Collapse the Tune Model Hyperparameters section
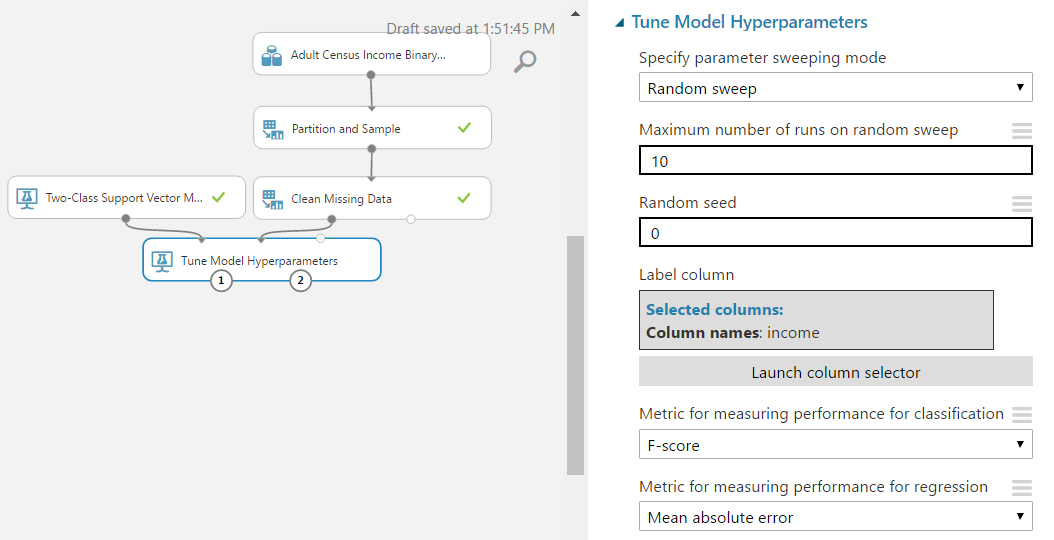 (x=620, y=23)
